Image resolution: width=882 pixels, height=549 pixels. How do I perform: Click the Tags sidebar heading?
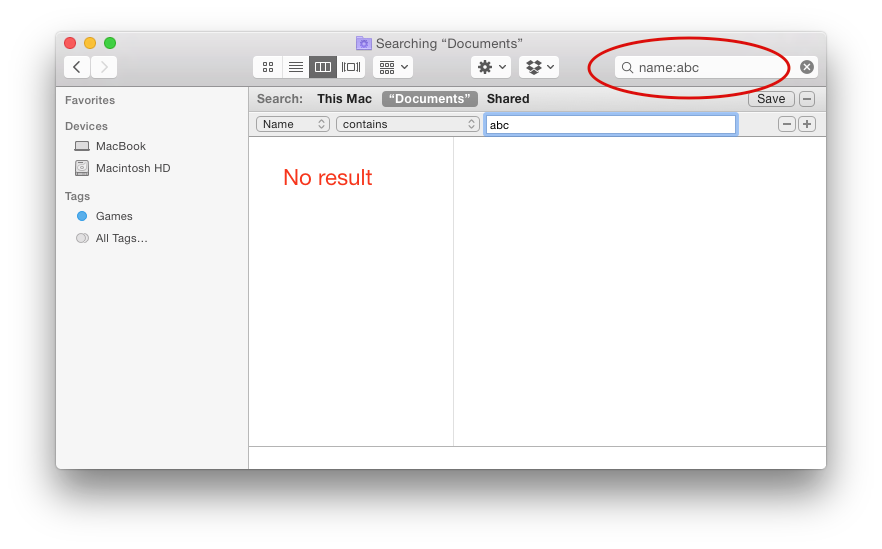click(x=77, y=196)
